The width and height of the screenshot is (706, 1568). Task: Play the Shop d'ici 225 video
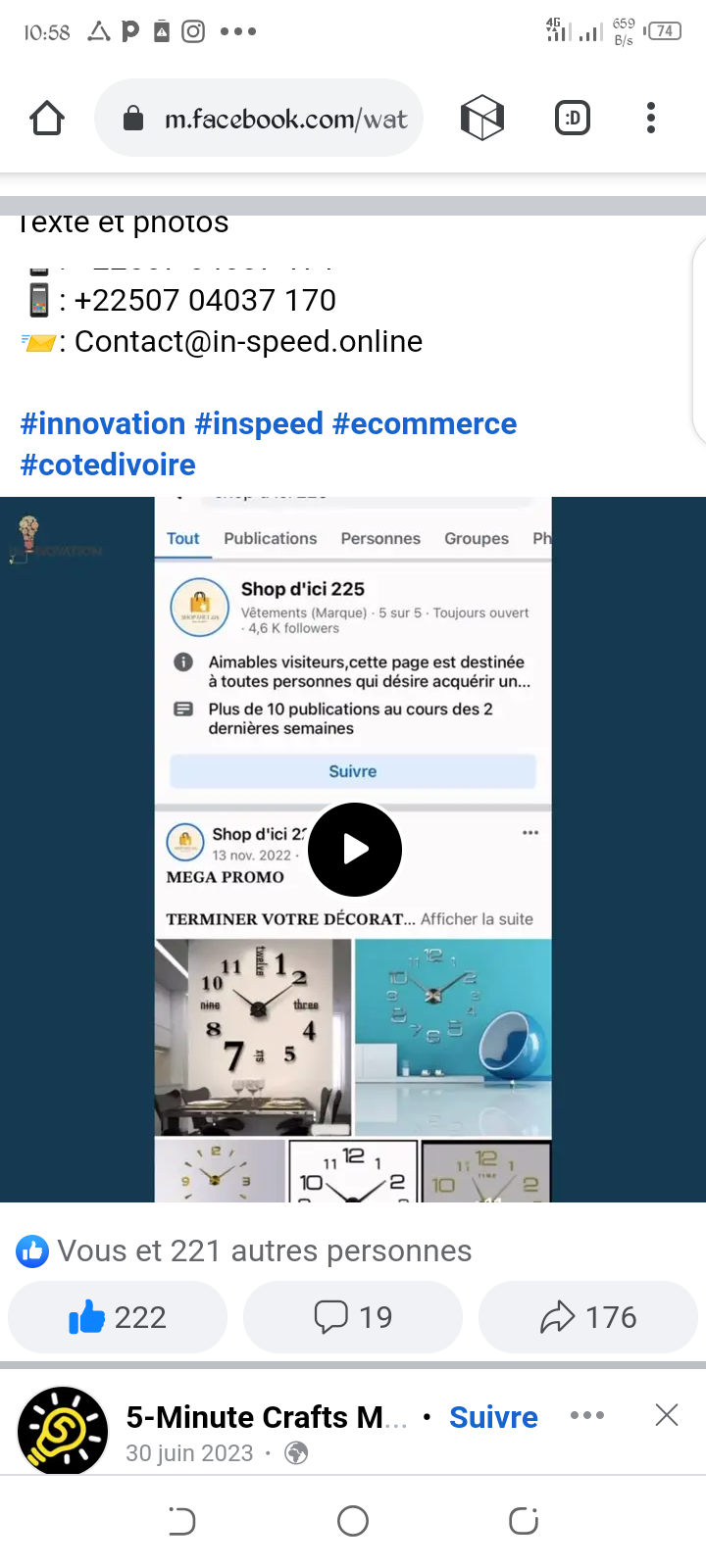[x=355, y=850]
